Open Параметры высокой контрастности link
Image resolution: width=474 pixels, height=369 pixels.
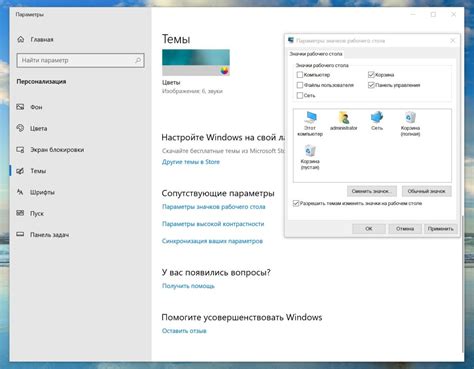click(213, 224)
